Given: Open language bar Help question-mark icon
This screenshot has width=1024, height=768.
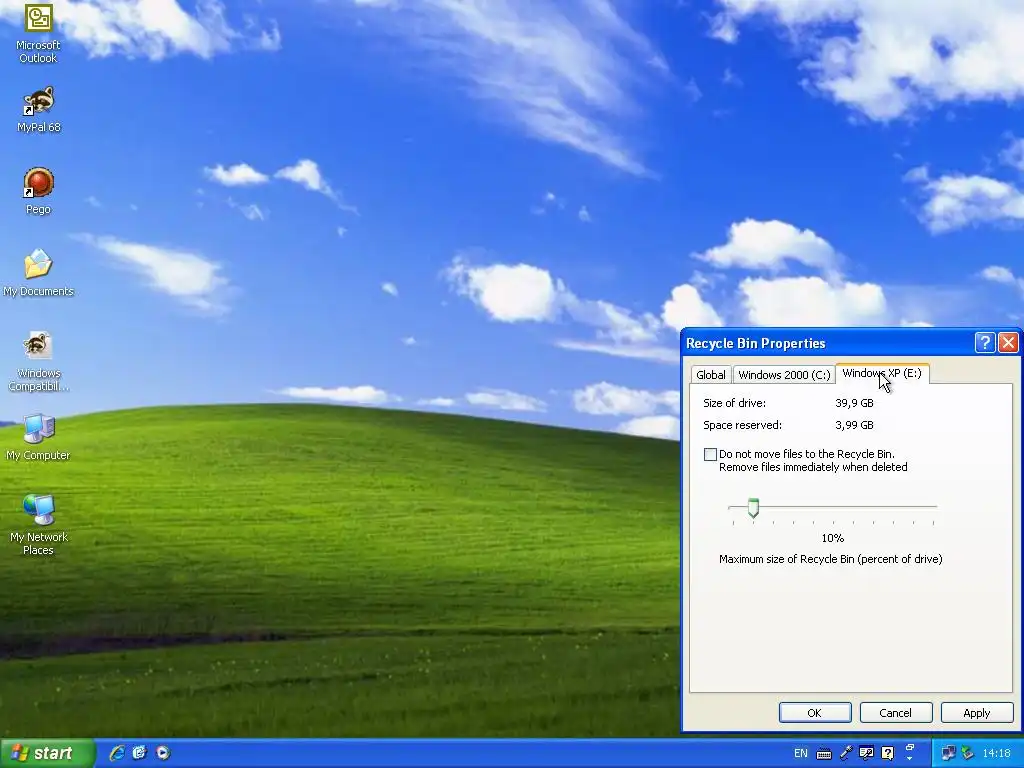Looking at the screenshot, I should pos(888,753).
